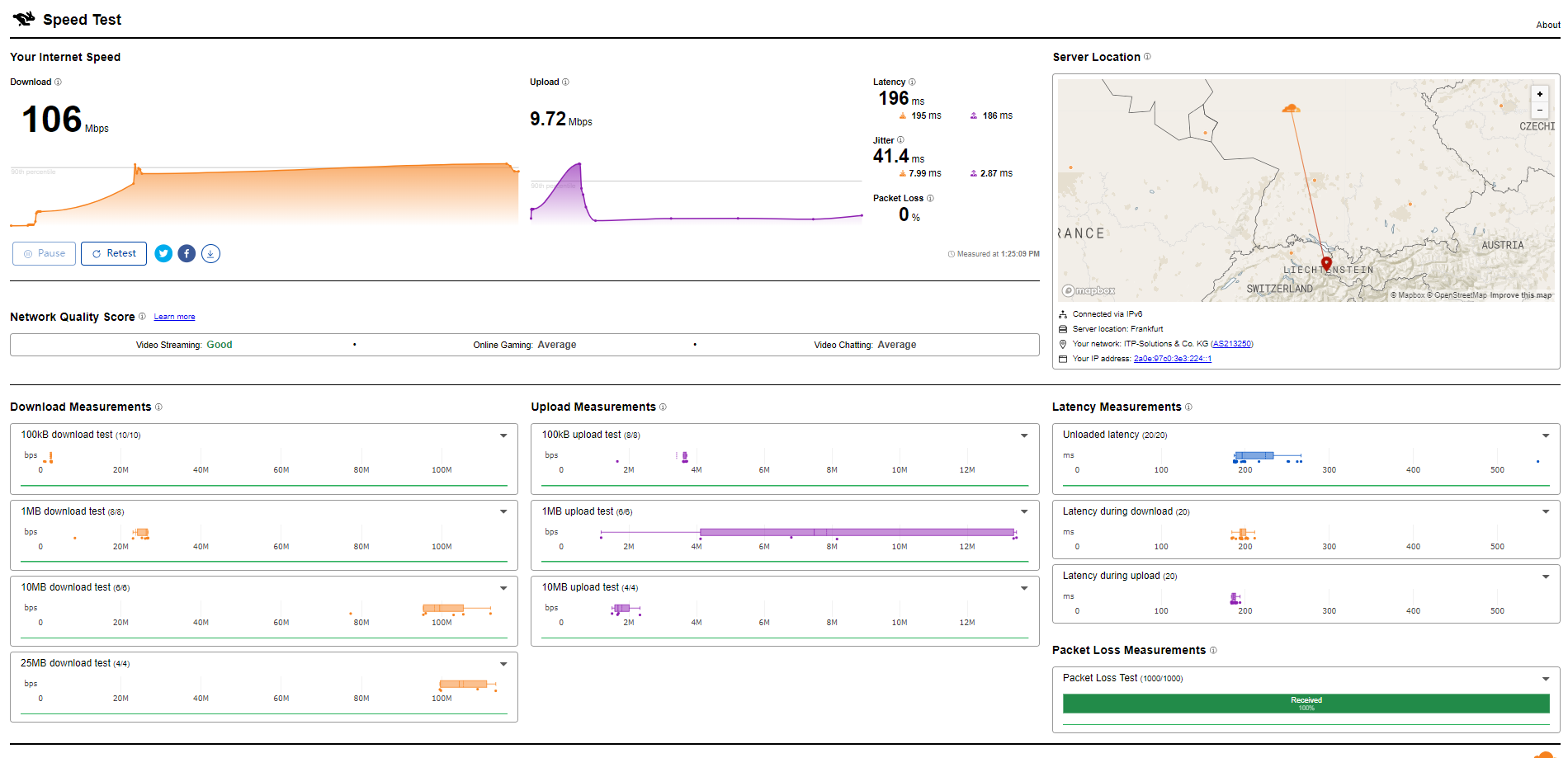
Task: Click the 0 % packet loss value
Action: pyautogui.click(x=909, y=214)
